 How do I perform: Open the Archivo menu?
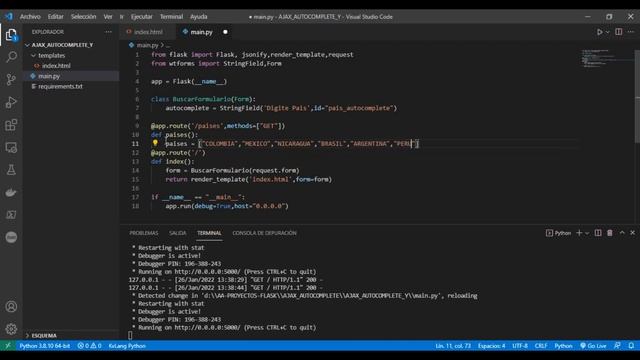click(30, 17)
